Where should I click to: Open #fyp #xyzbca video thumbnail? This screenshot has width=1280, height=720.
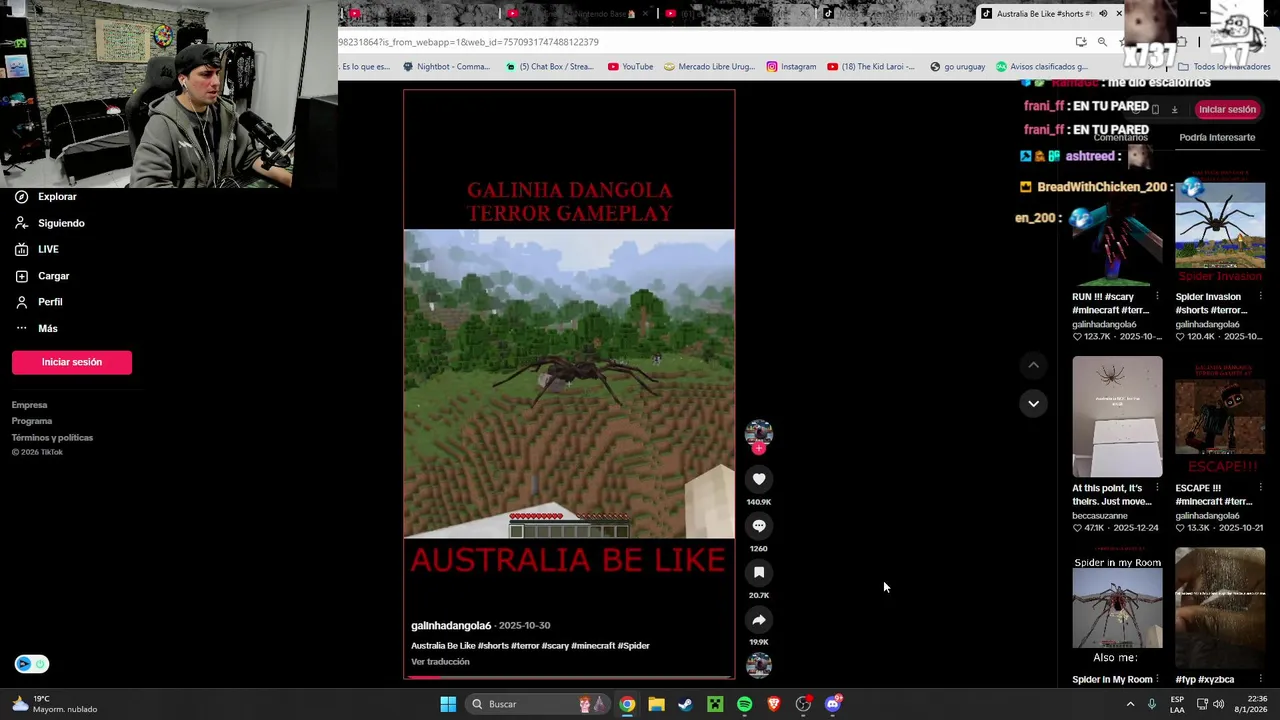pos(1220,608)
